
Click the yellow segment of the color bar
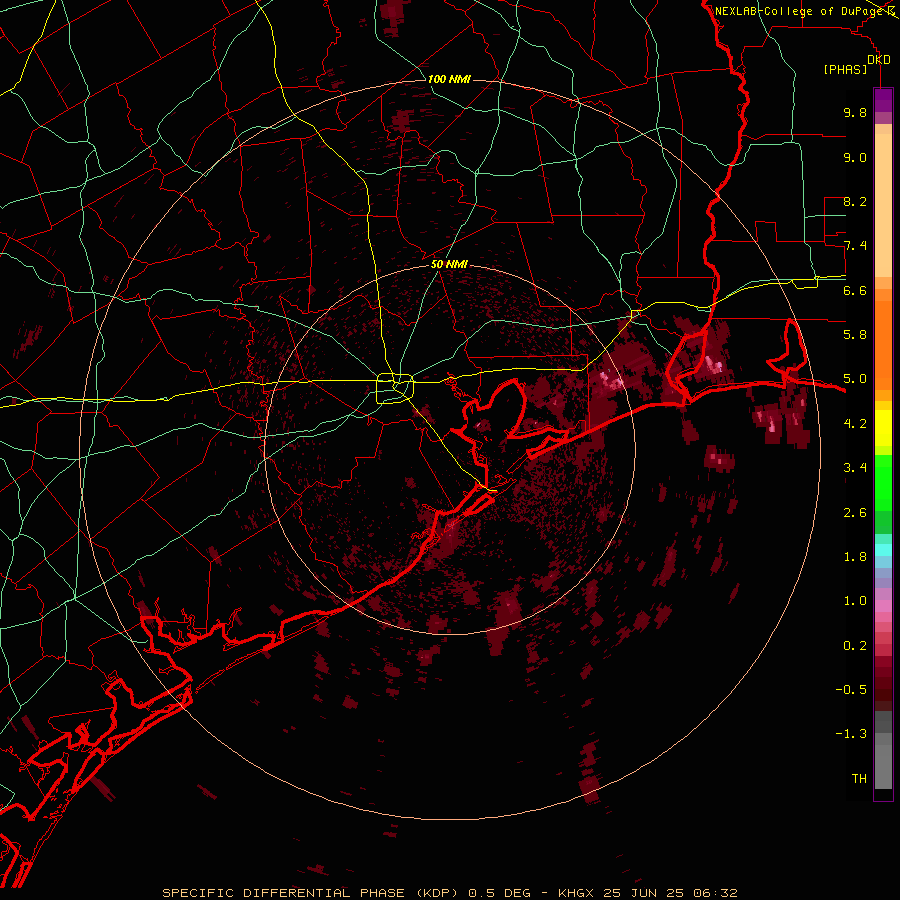click(883, 428)
